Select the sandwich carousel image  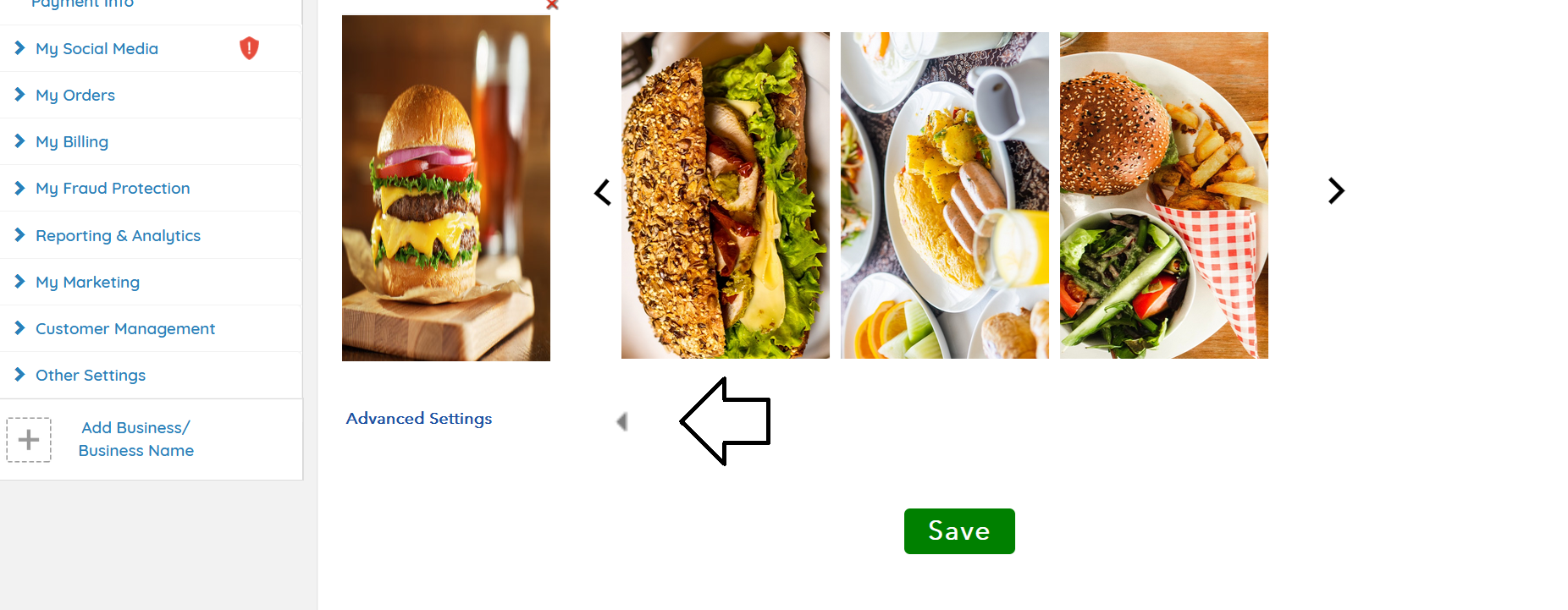pos(726,195)
